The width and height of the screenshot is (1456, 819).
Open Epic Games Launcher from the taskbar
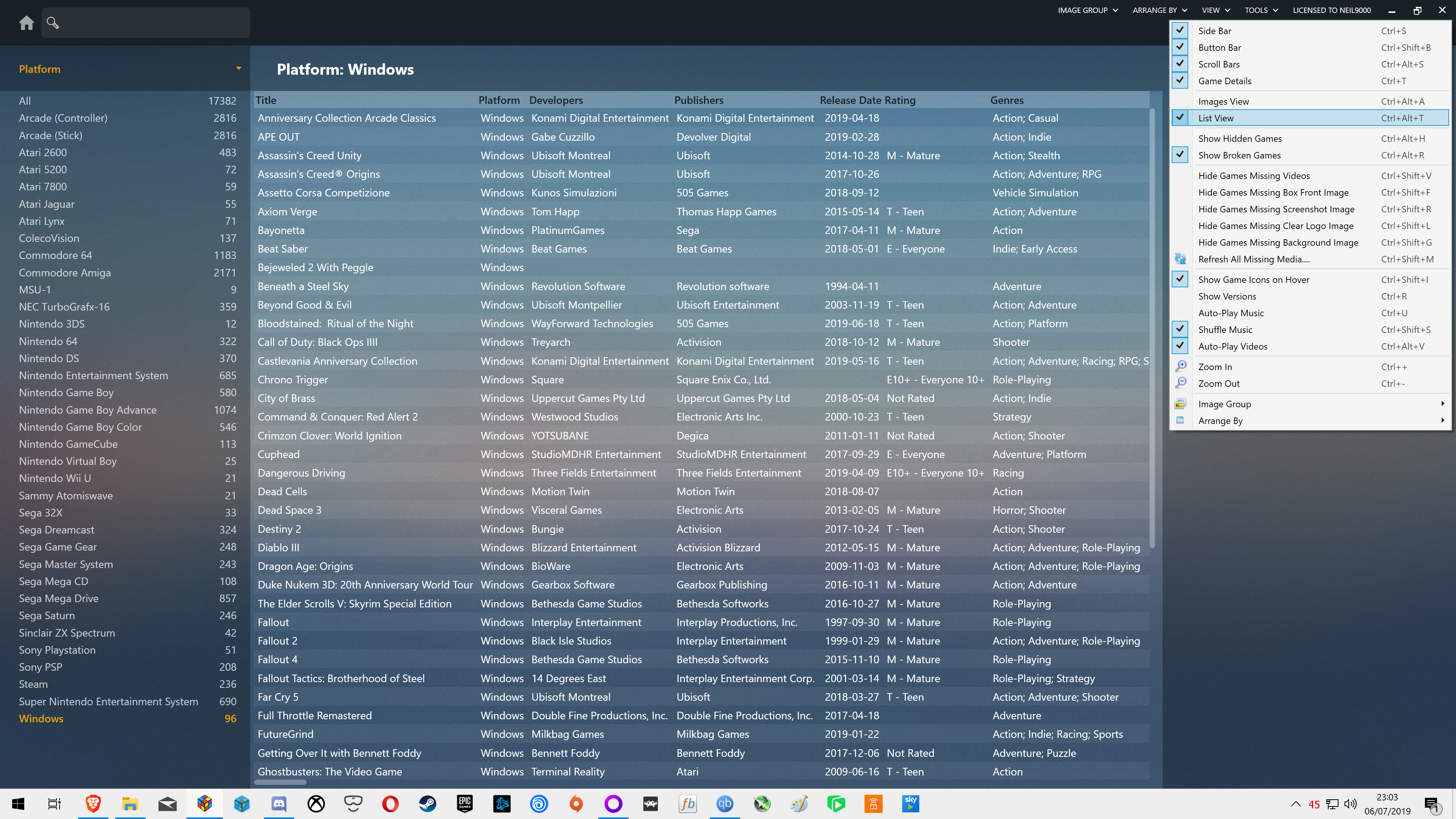pyautogui.click(x=464, y=804)
